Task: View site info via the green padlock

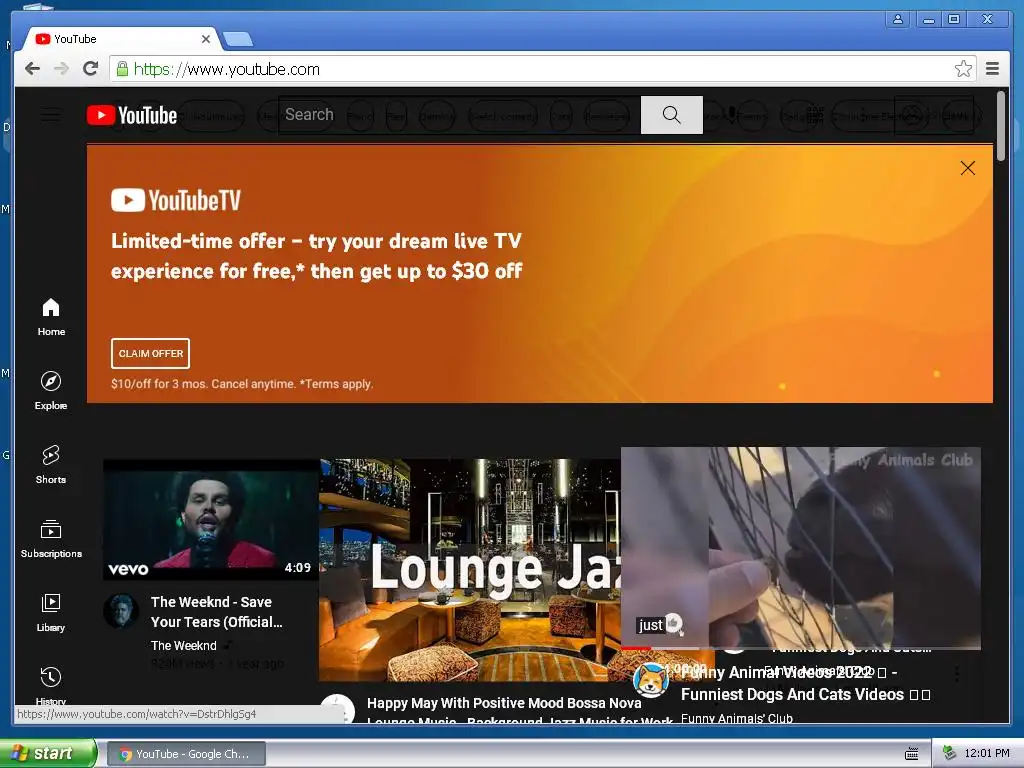Action: (x=122, y=69)
